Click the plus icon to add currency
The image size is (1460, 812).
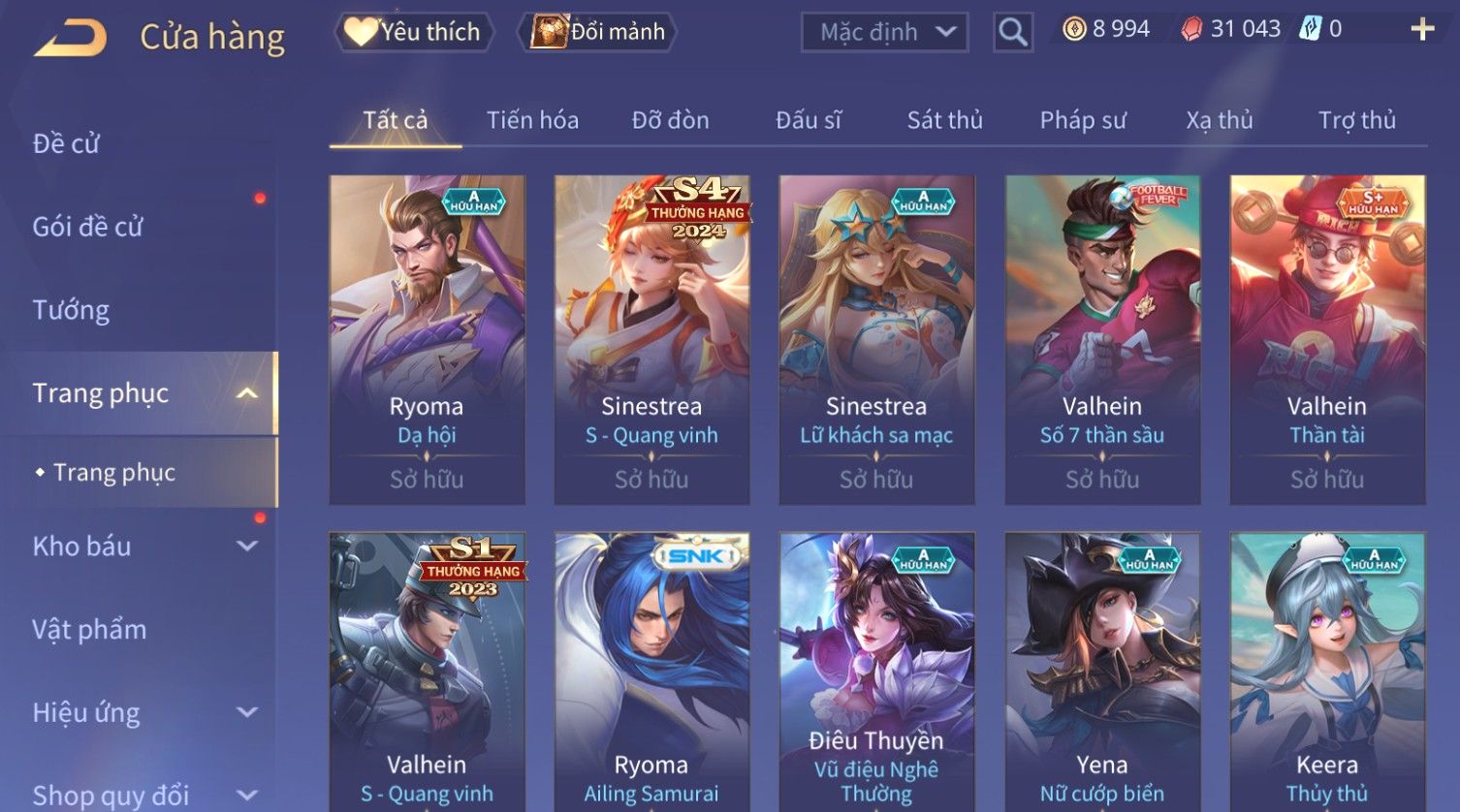tap(1421, 30)
